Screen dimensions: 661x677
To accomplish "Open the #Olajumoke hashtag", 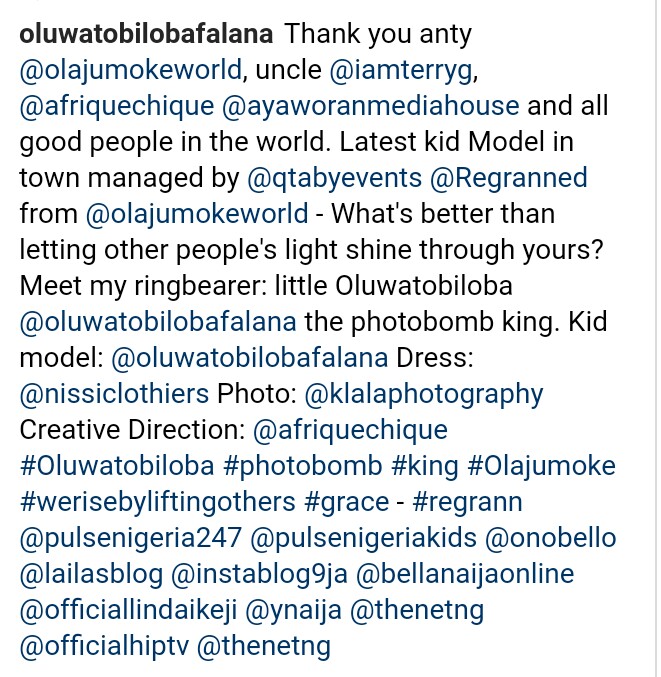I will (541, 466).
